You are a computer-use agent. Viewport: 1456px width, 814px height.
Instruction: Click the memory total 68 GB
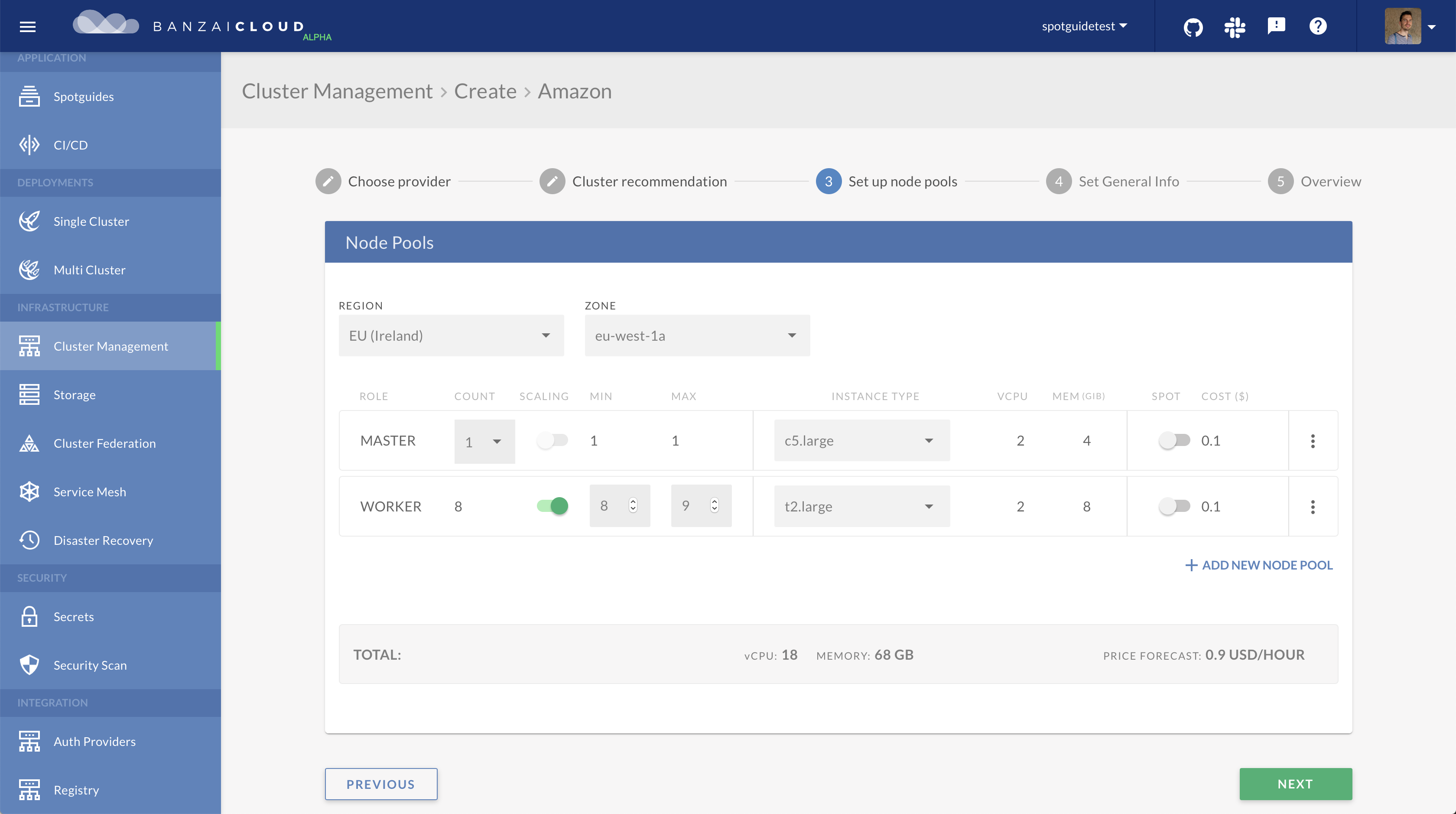click(894, 654)
